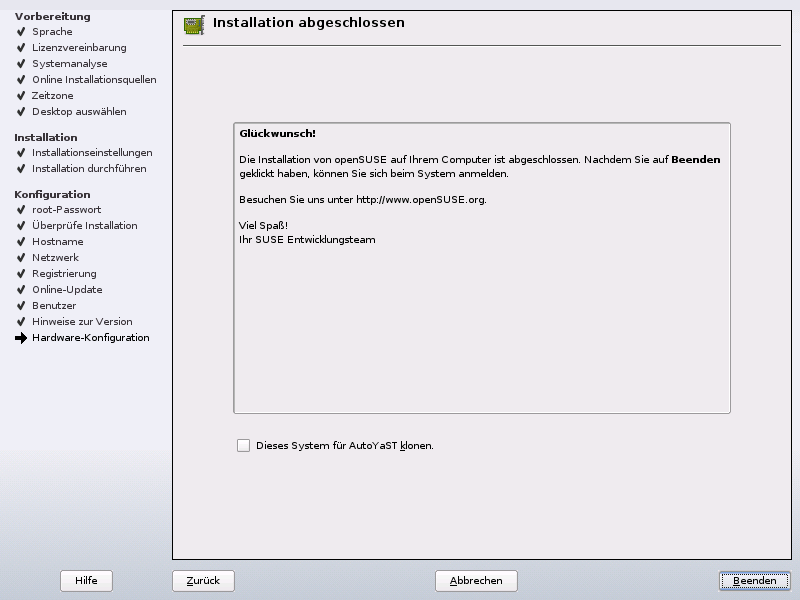Go back with the Zurück button
The height and width of the screenshot is (600, 800).
pos(203,581)
